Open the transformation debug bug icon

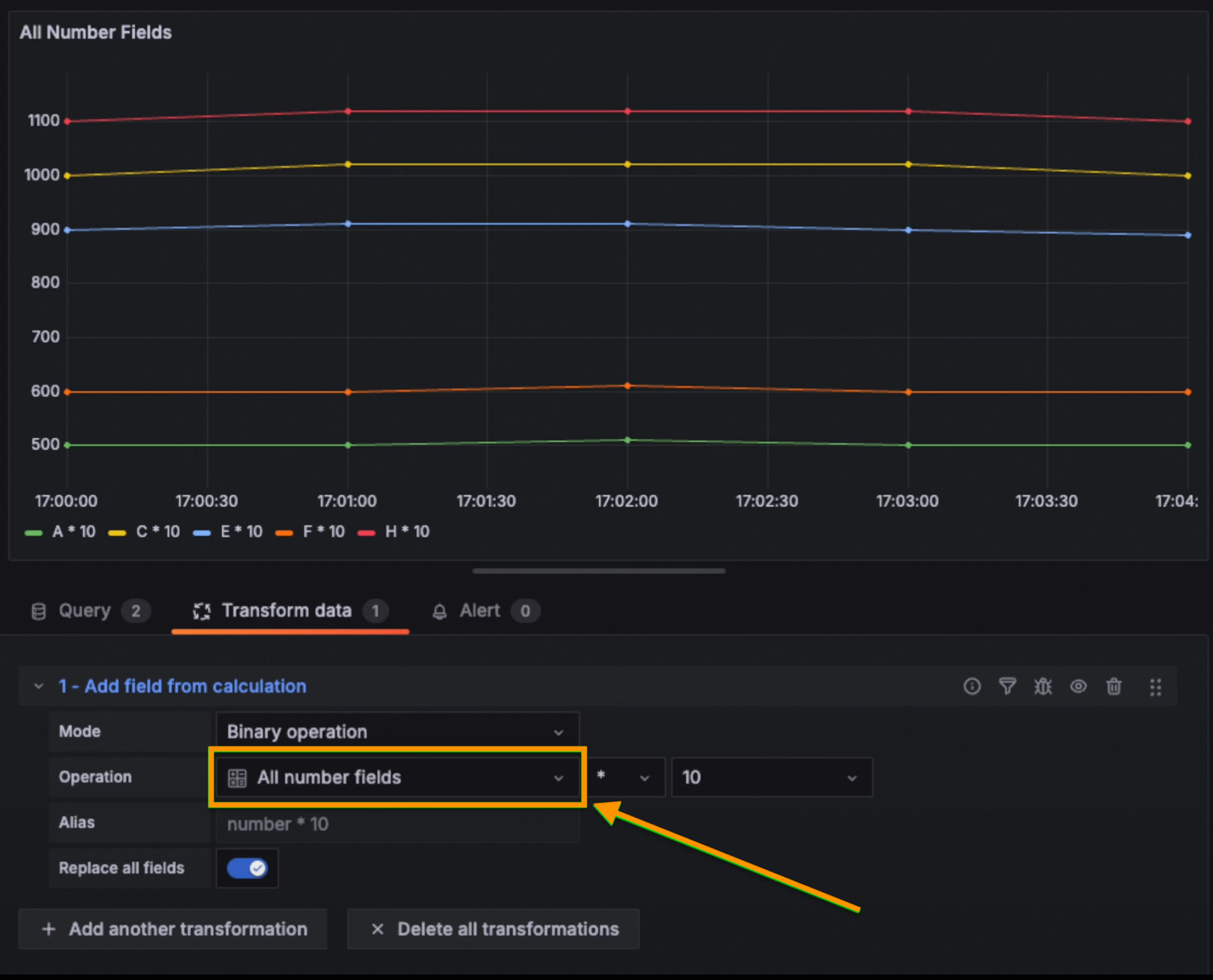pos(1043,686)
